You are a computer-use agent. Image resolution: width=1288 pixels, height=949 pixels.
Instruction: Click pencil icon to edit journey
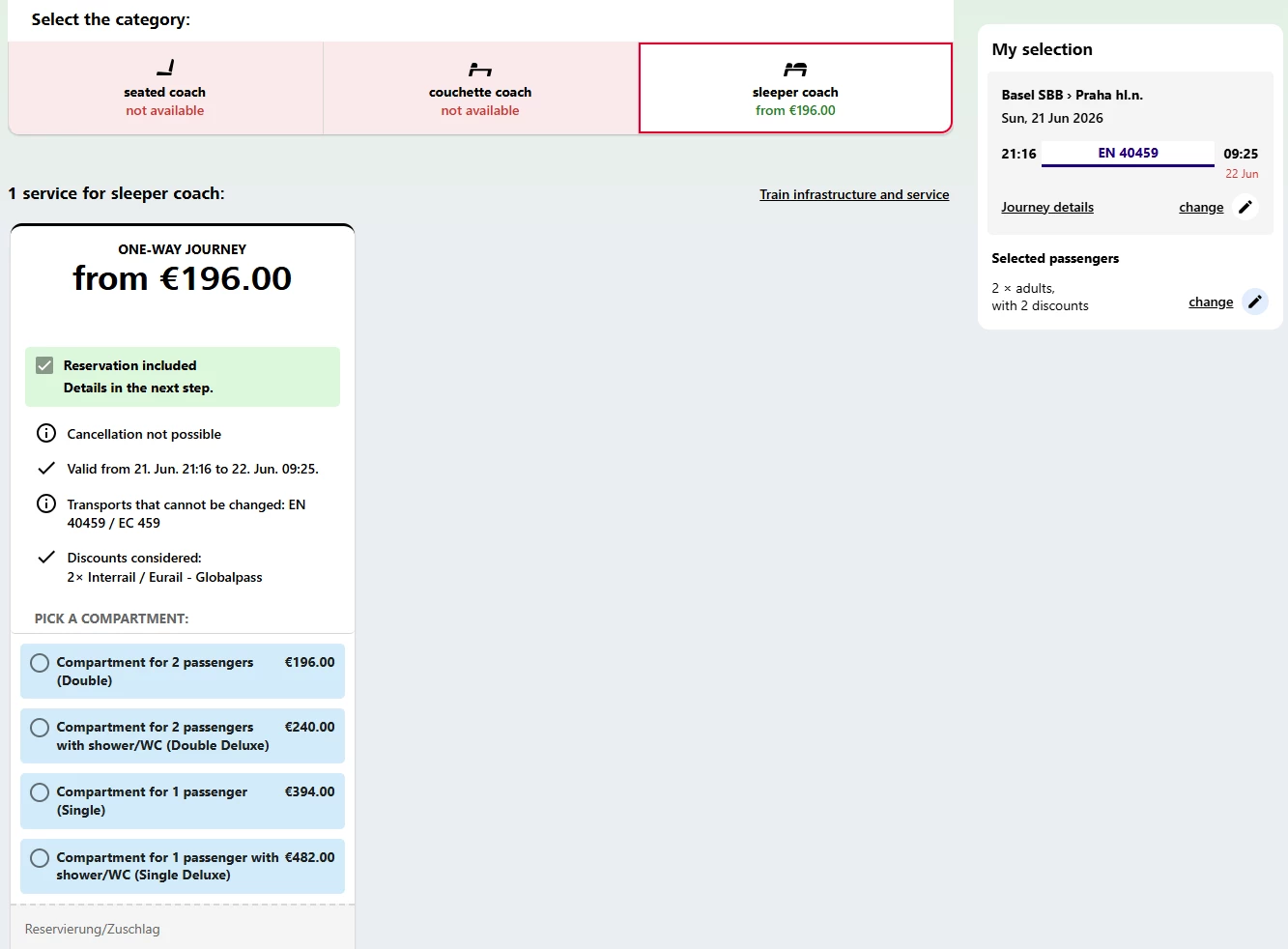(1245, 207)
